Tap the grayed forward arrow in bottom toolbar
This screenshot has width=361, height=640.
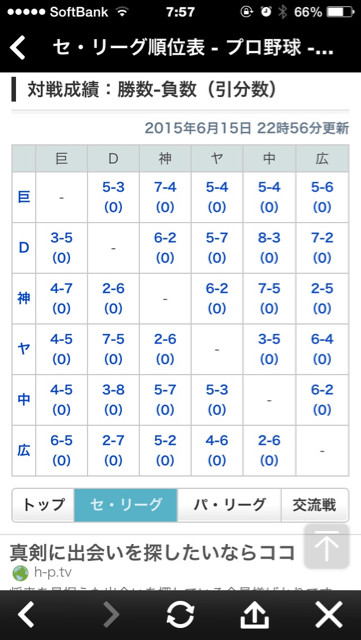tap(111, 614)
